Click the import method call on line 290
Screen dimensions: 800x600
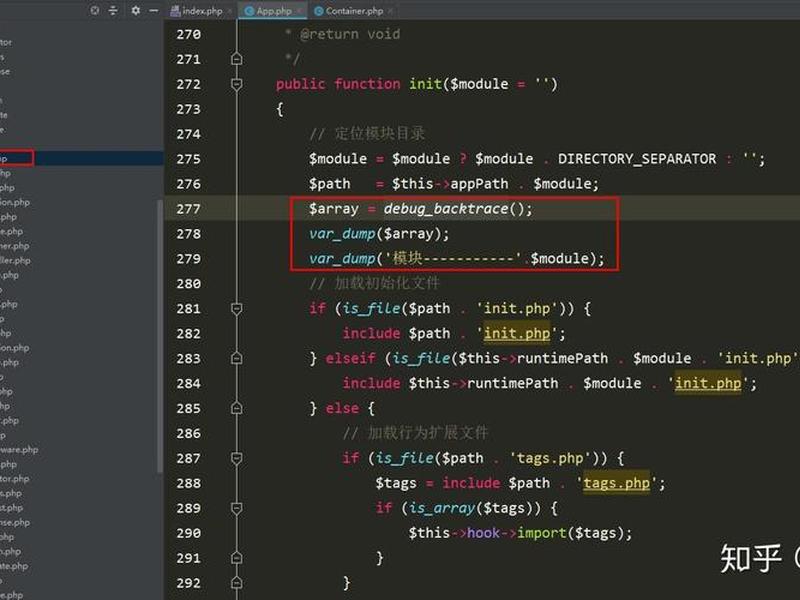pos(542,533)
